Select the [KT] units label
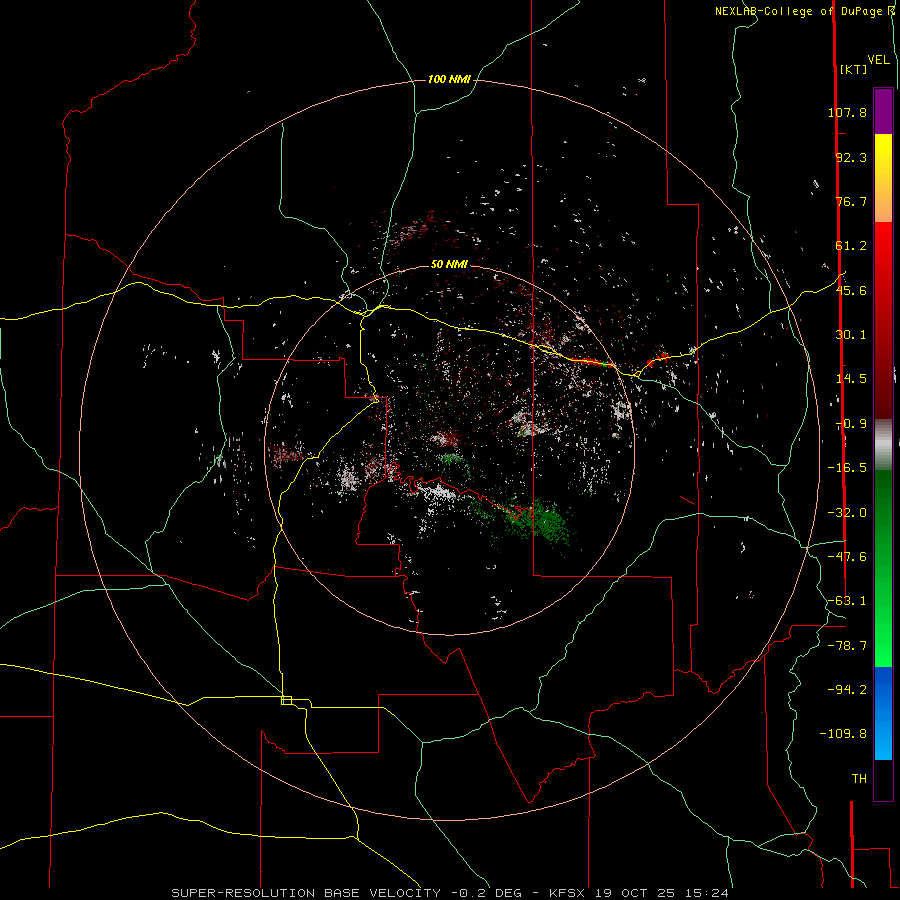This screenshot has width=900, height=900. tap(854, 69)
